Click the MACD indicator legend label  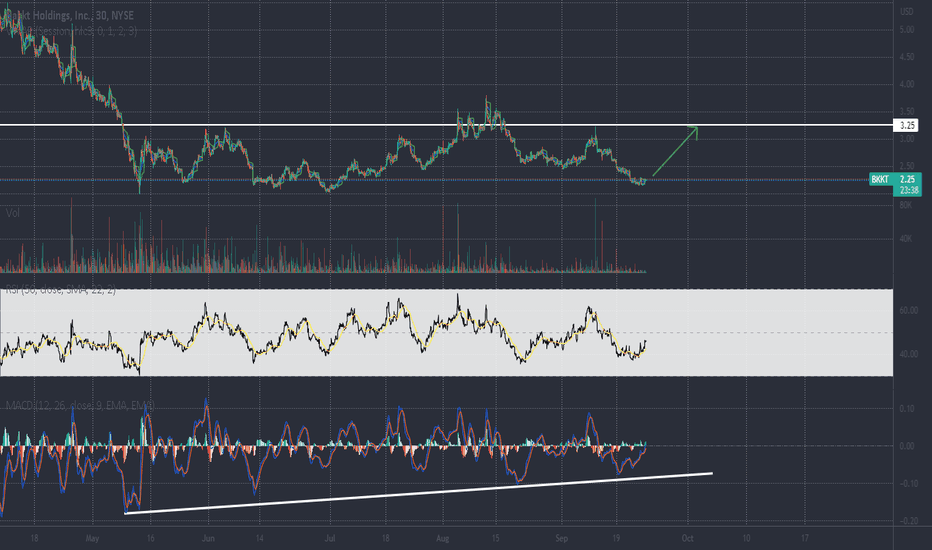80,406
